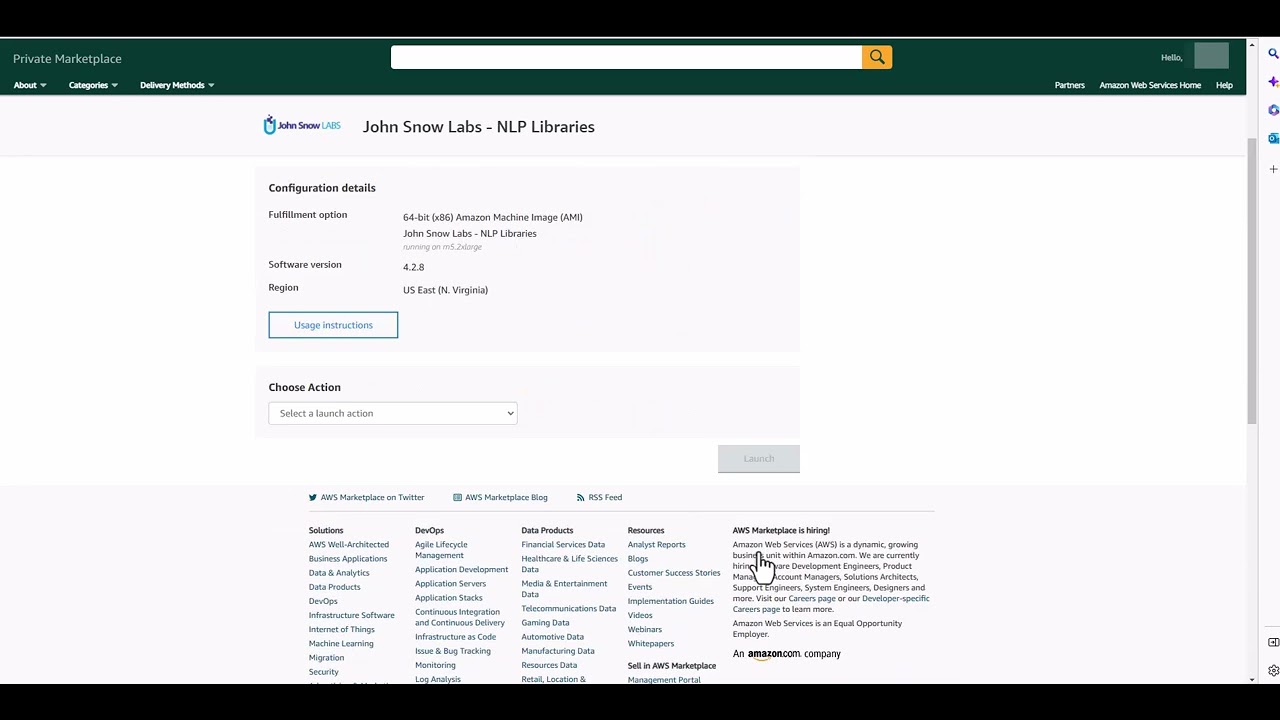This screenshot has height=720, width=1280.
Task: Open Machine Learning solutions link
Action: [x=341, y=643]
